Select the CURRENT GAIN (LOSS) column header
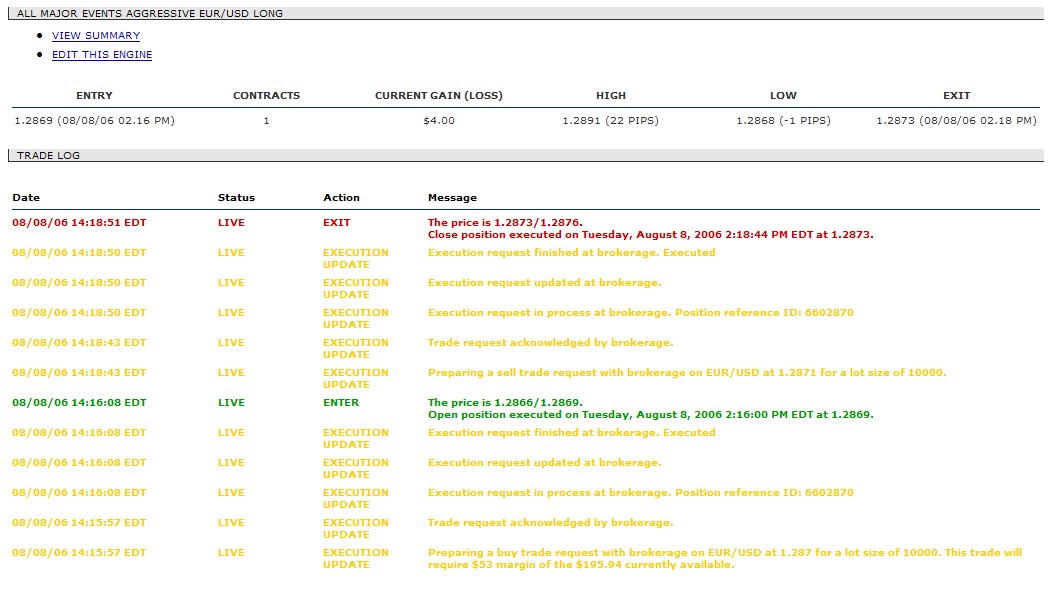 click(438, 96)
